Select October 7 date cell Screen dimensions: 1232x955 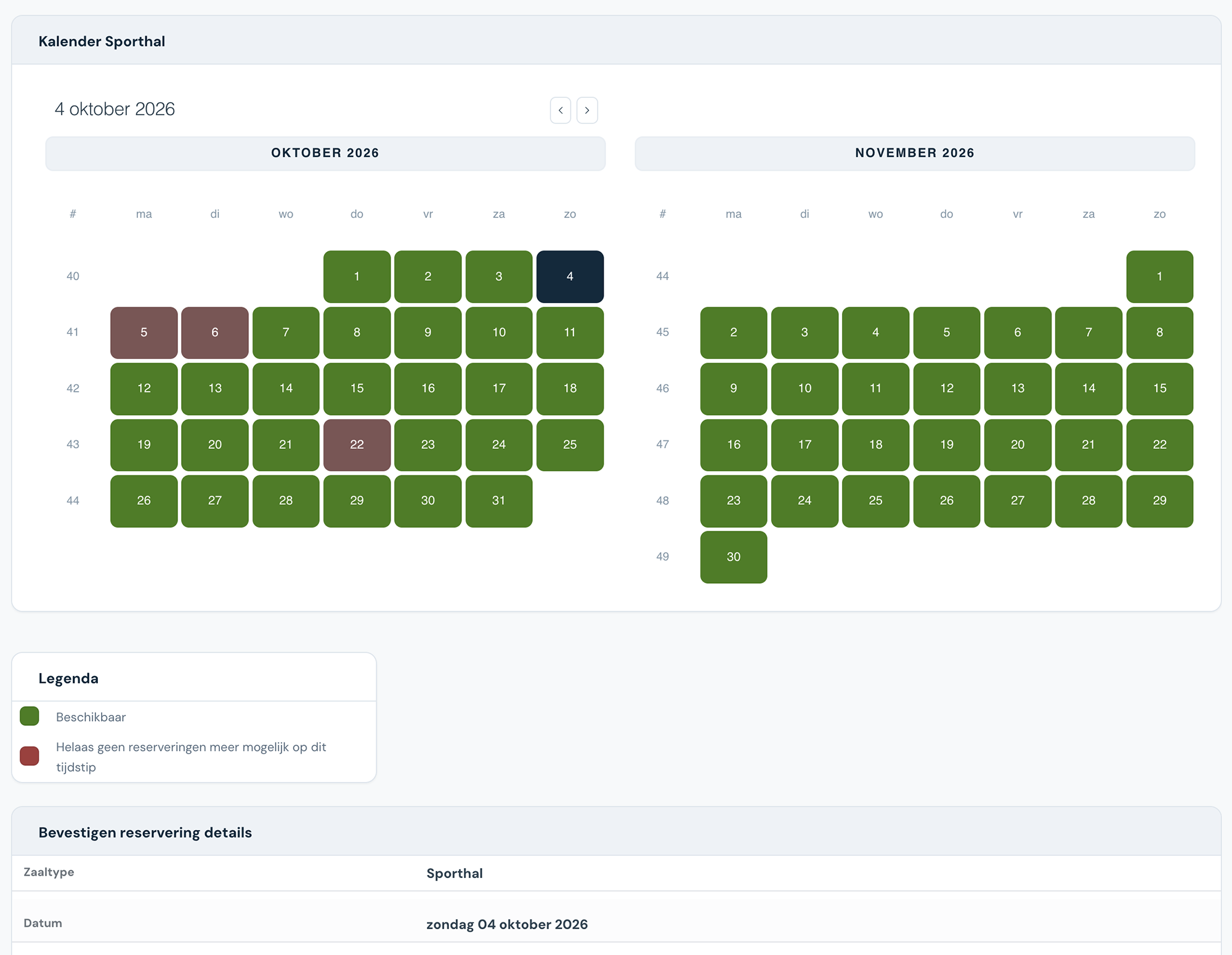point(286,332)
